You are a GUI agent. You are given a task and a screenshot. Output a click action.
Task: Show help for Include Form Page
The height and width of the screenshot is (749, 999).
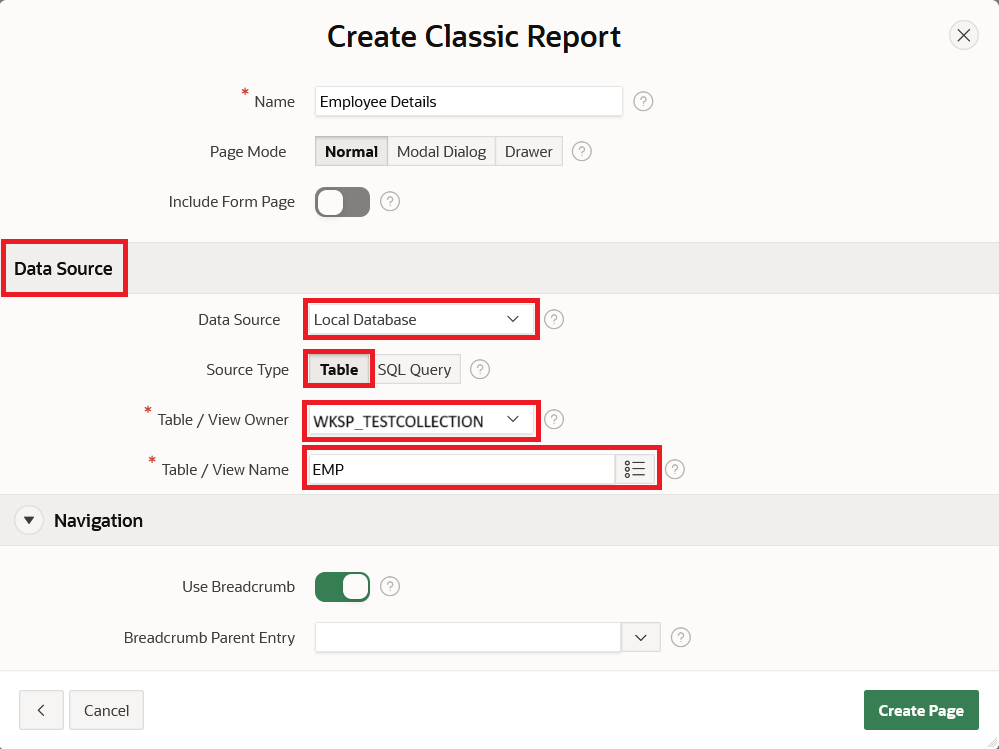(x=390, y=201)
